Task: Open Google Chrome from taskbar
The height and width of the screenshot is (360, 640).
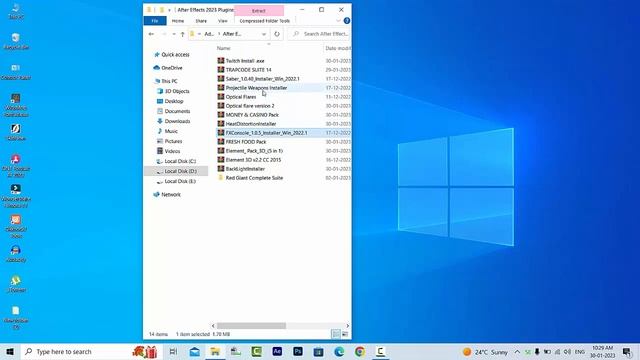Action: (360, 351)
